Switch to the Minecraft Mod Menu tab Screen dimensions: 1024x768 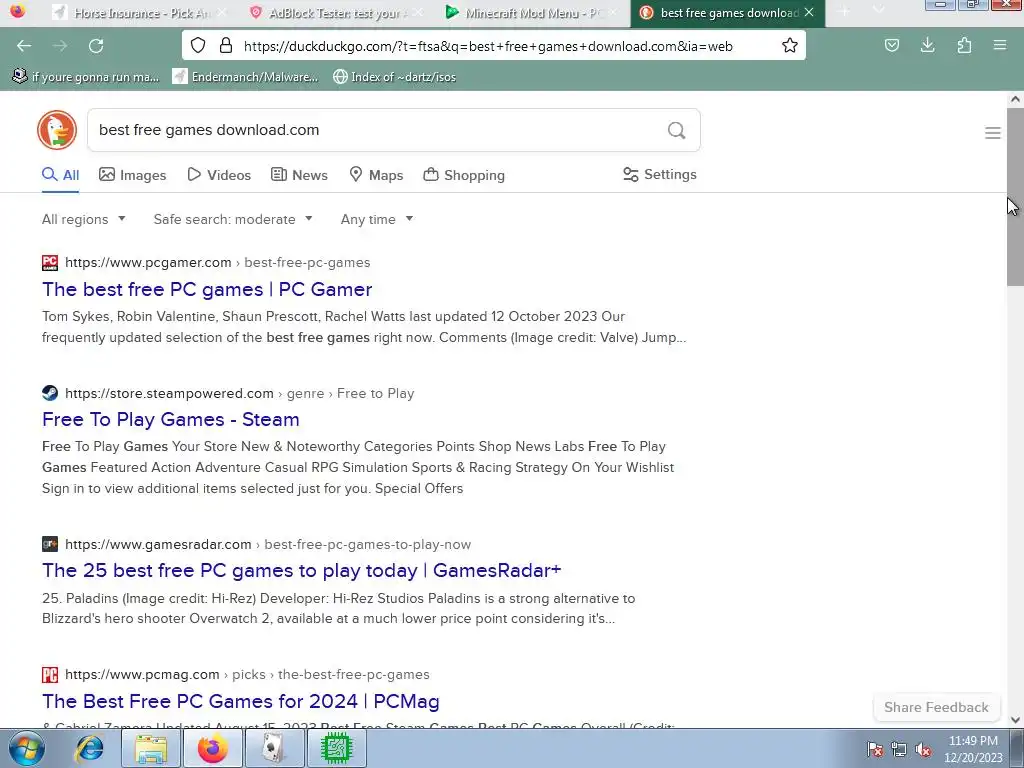click(x=532, y=12)
